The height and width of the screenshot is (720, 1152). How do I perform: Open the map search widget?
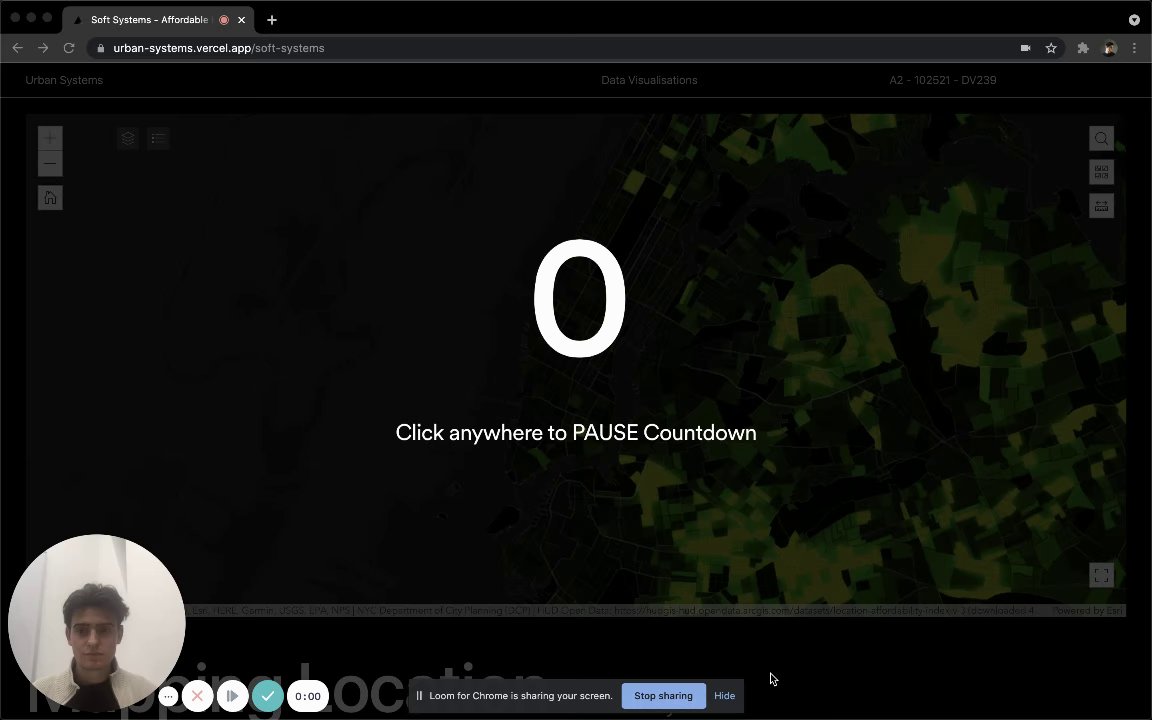coord(1101,138)
